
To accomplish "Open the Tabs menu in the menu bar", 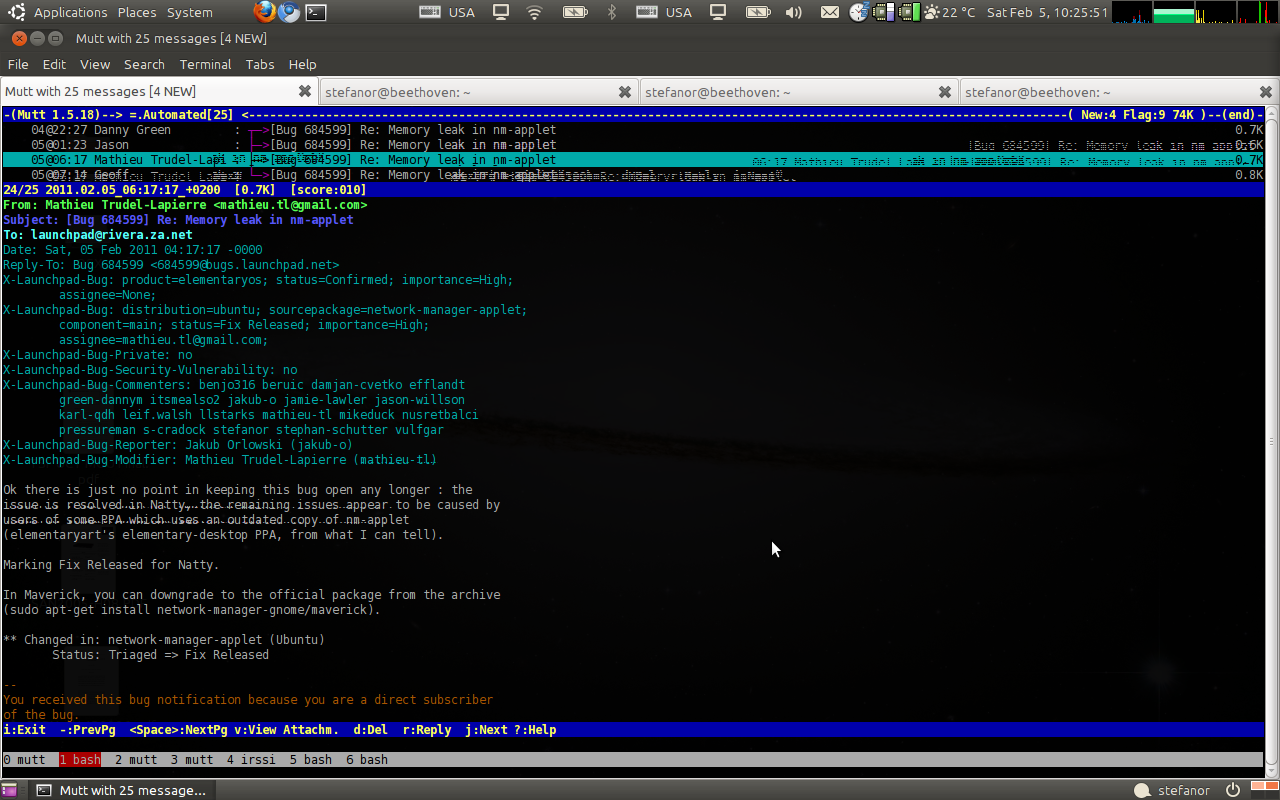I will click(x=260, y=64).
